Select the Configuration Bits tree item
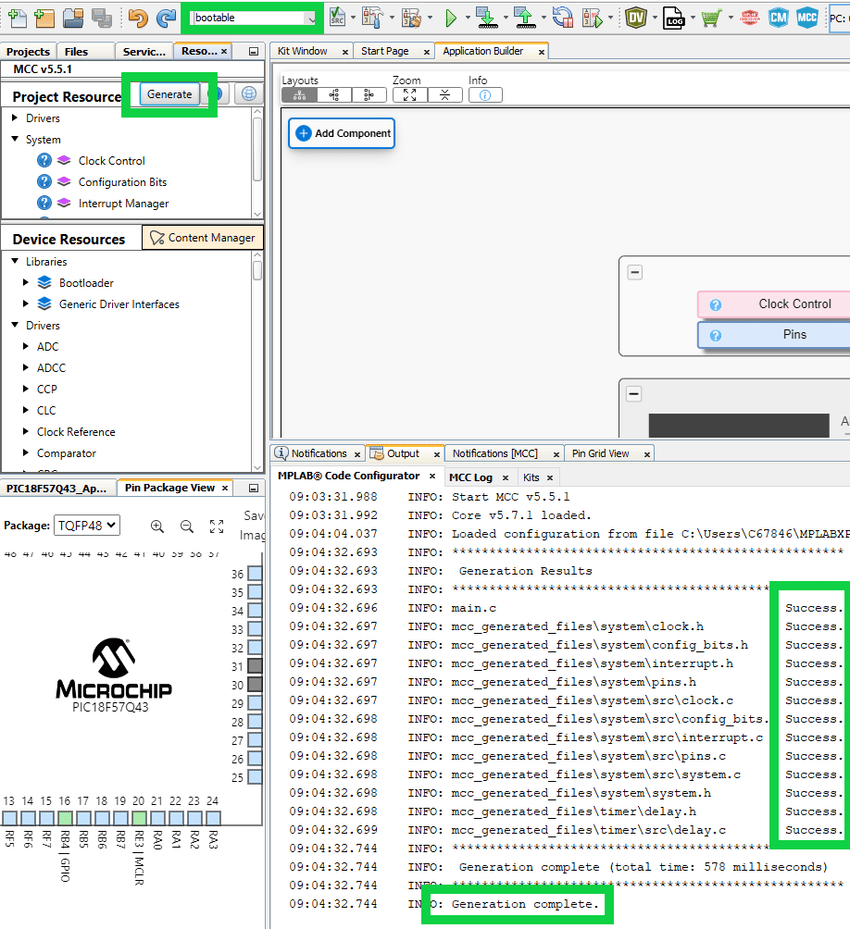This screenshot has width=850, height=929. pyautogui.click(x=122, y=182)
